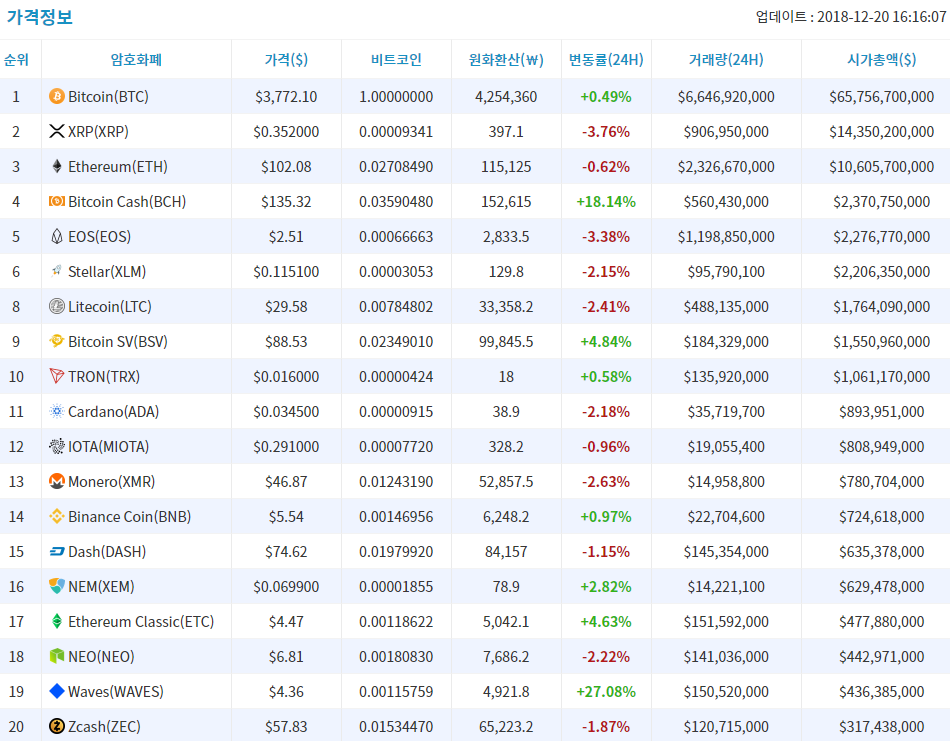Viewport: 950px width, 741px height.
Task: Click the XRP coin icon
Action: coord(56,131)
